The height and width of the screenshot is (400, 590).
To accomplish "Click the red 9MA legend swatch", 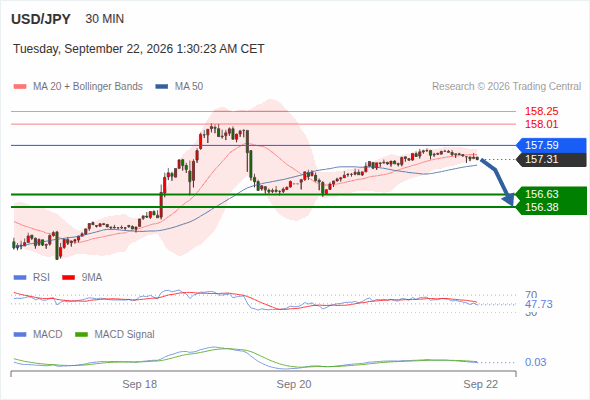I will tap(68, 278).
